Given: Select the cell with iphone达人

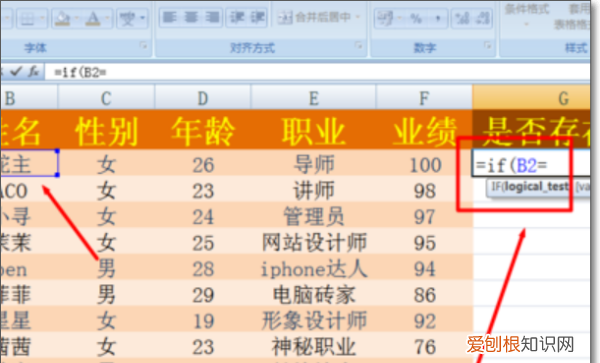Looking at the screenshot, I should [313, 269].
